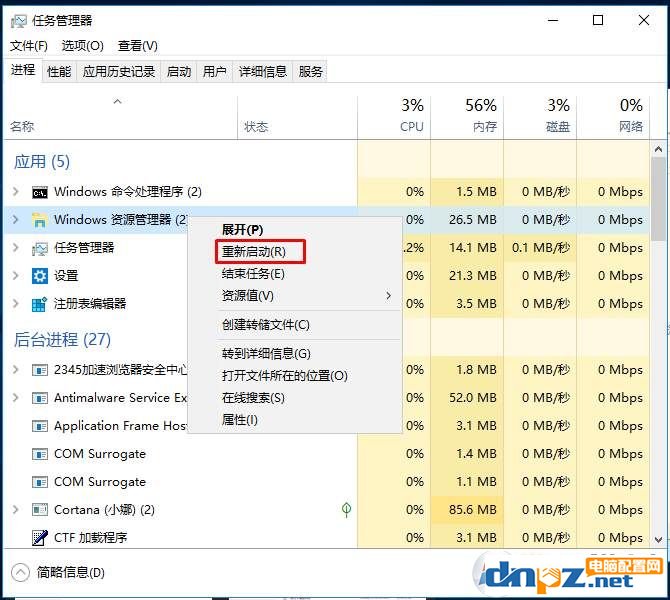Click the 52.0 MB memory cell

pos(467,397)
